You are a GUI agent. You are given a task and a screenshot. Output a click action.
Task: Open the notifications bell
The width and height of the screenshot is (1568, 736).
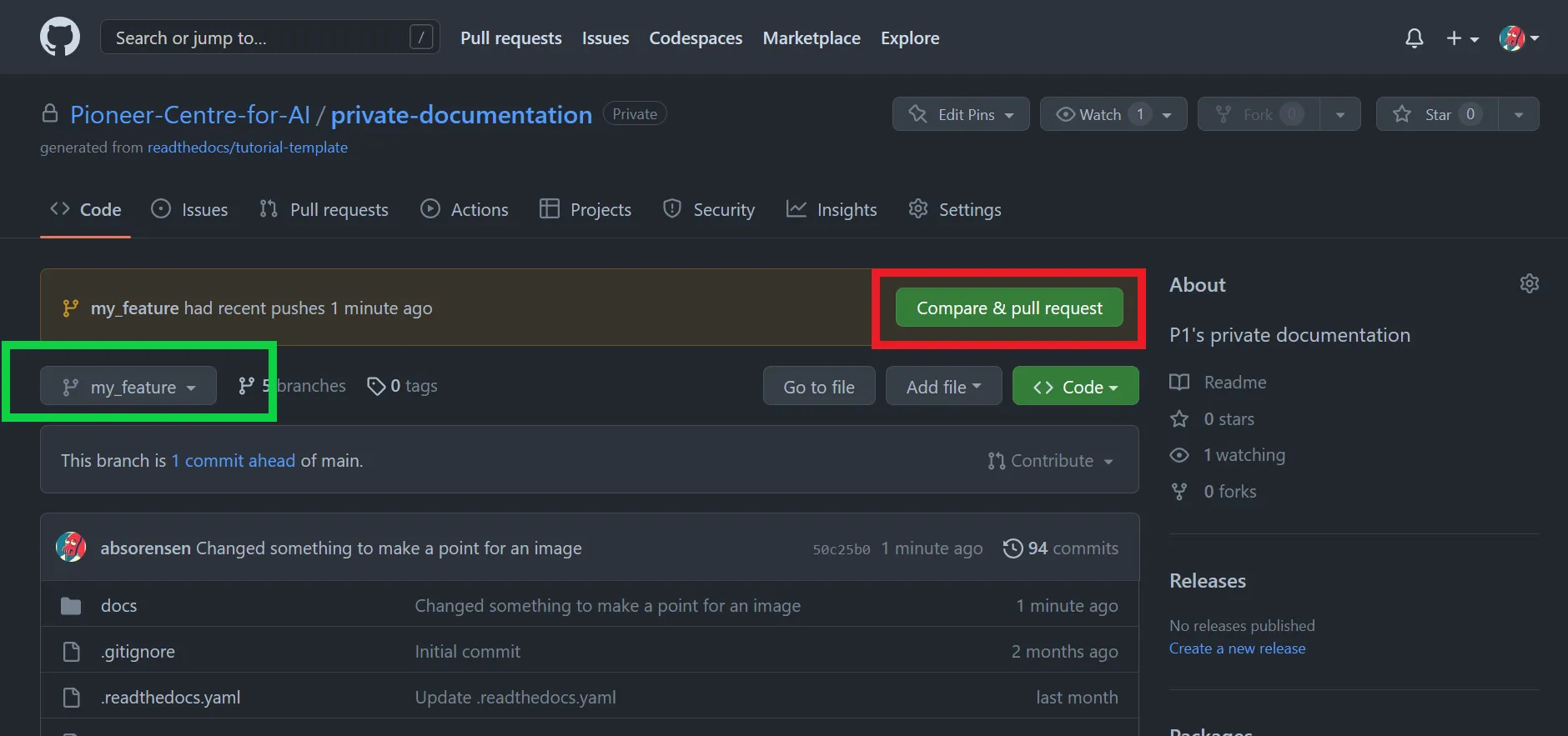click(x=1414, y=38)
